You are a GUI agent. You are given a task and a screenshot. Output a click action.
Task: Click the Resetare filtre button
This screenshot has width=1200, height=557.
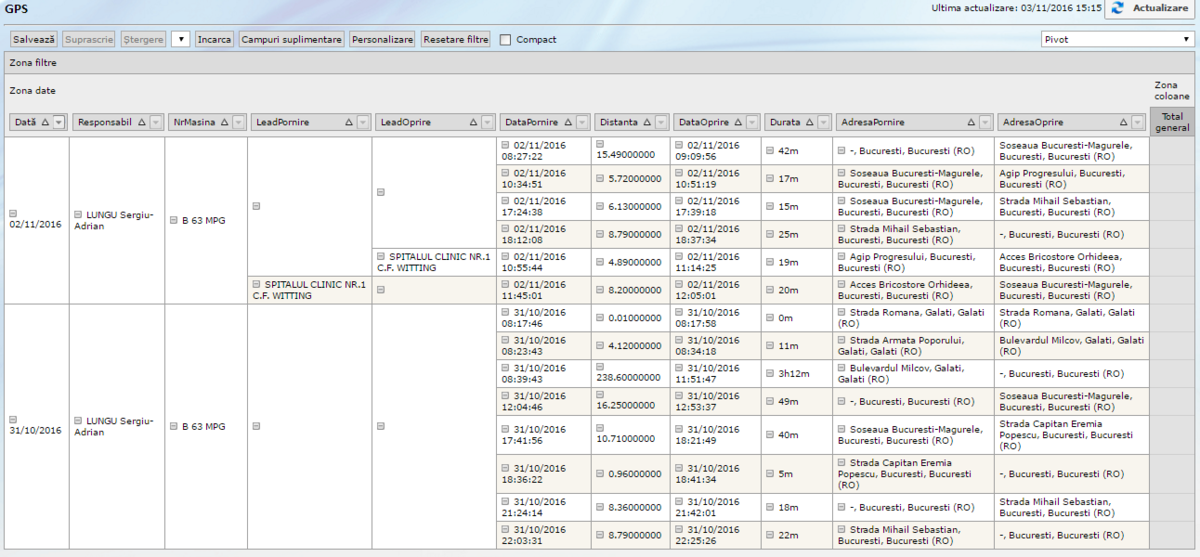[x=455, y=40]
